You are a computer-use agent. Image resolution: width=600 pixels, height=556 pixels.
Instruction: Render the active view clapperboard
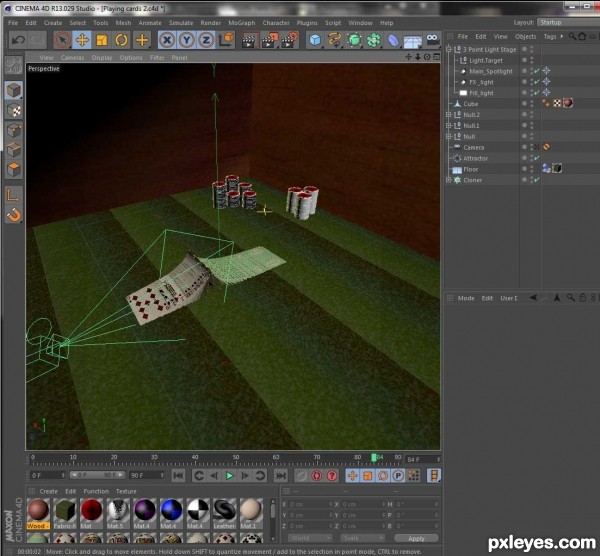point(249,40)
